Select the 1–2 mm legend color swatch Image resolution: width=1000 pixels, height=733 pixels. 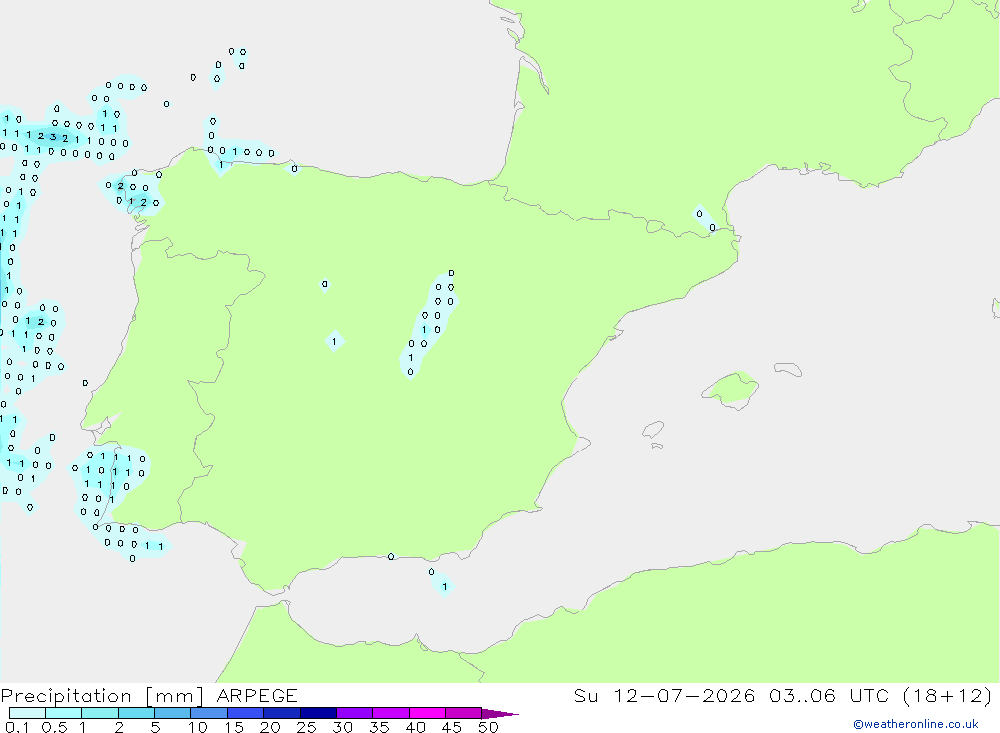(99, 713)
